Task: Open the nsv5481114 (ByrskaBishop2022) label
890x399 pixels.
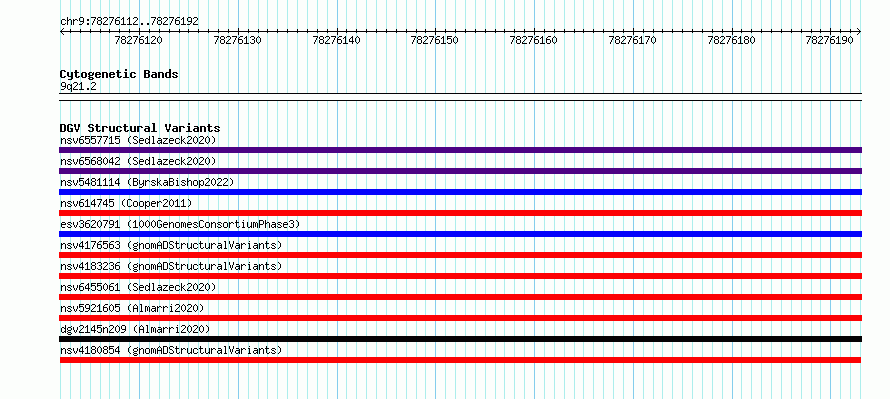Action: click(x=147, y=182)
